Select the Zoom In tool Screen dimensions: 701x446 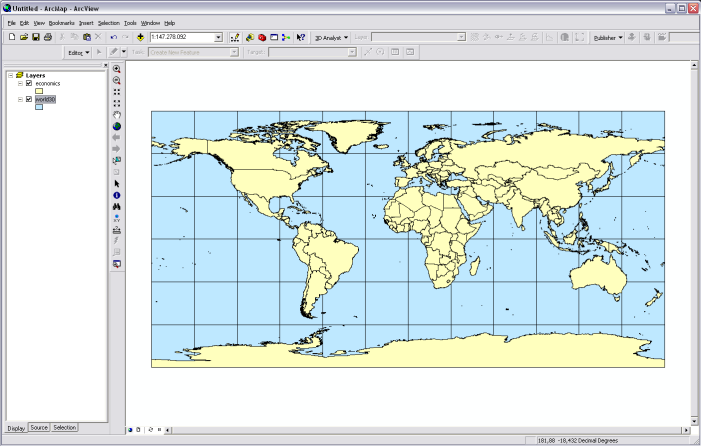click(x=117, y=69)
